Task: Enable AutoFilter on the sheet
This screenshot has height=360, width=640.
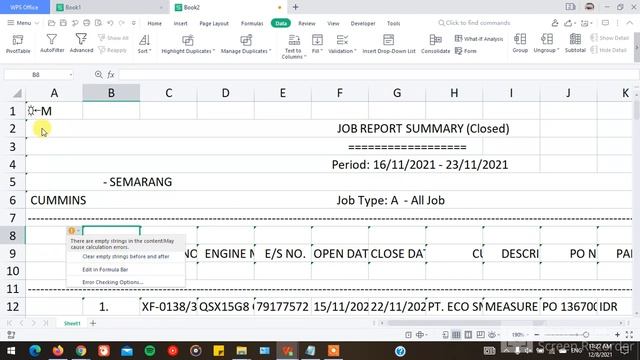Action: [52, 44]
